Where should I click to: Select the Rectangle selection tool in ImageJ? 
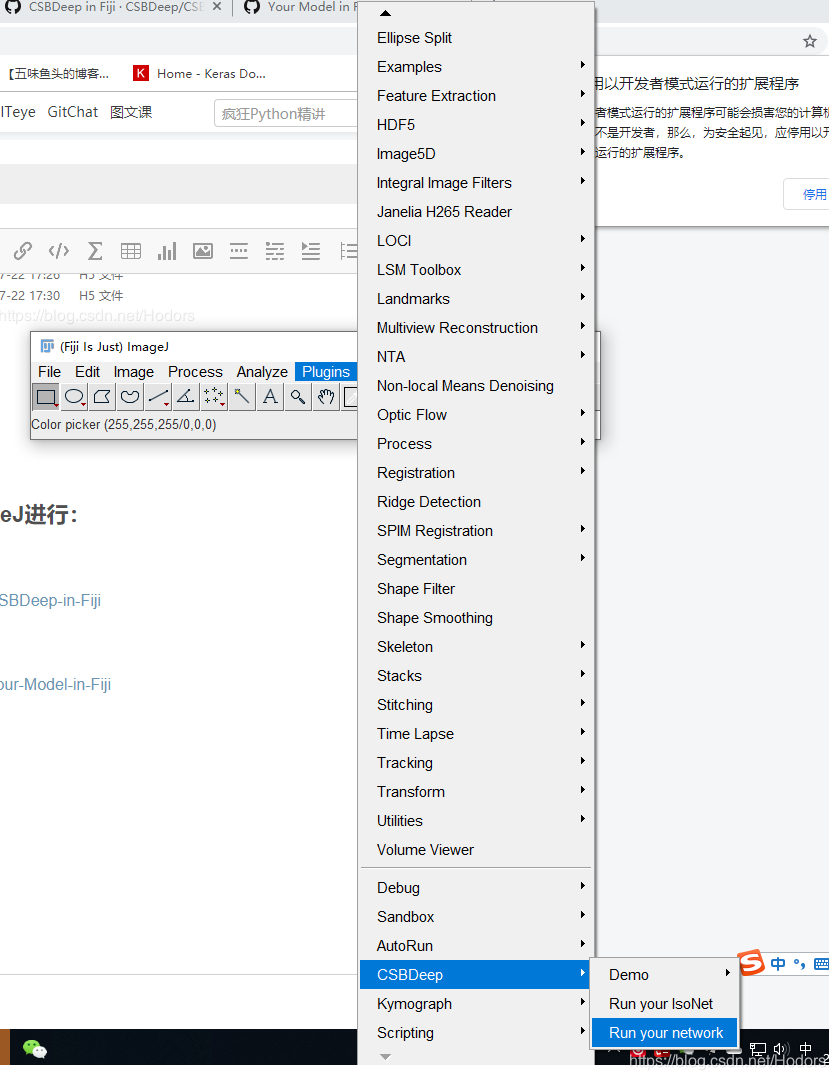click(46, 397)
